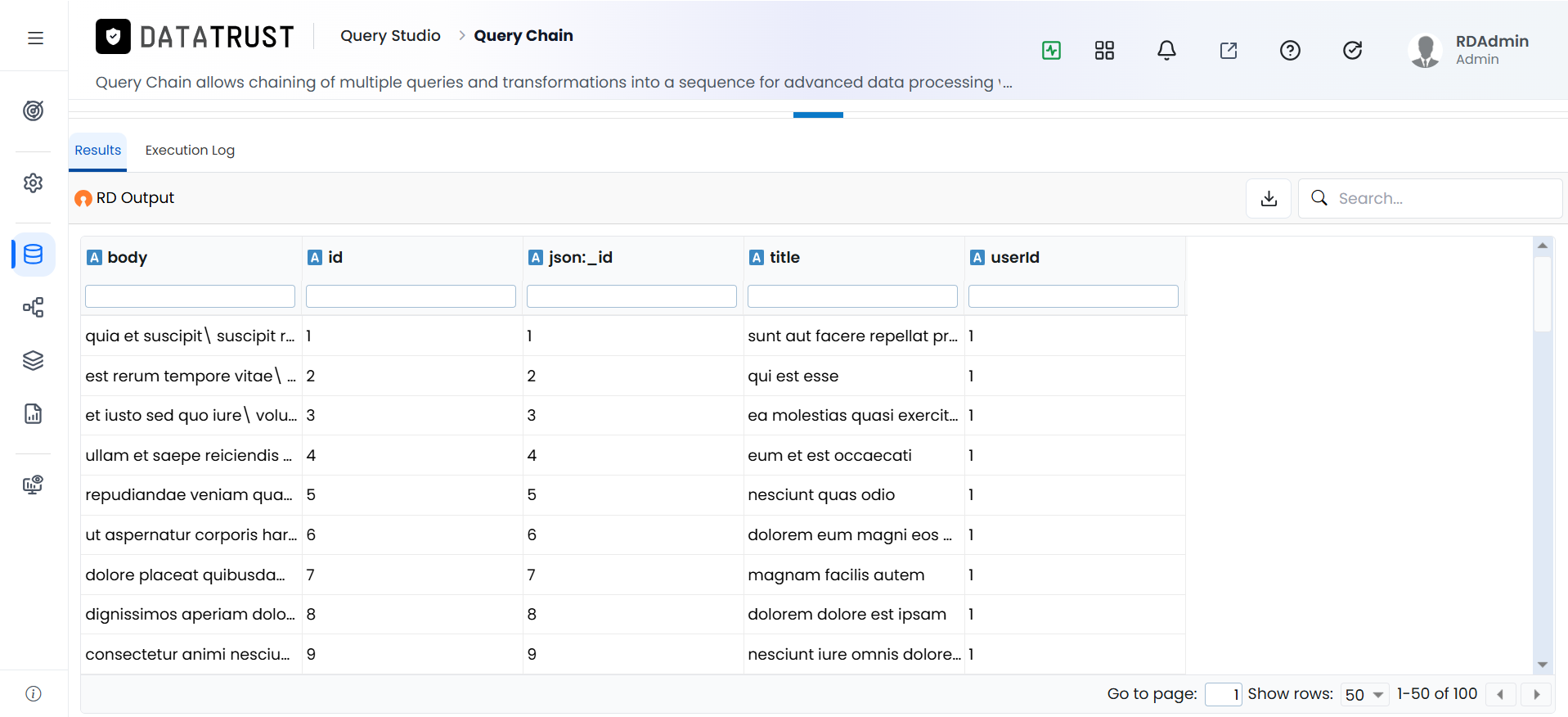
Task: Expand the Show rows dropdown
Action: point(1364,694)
